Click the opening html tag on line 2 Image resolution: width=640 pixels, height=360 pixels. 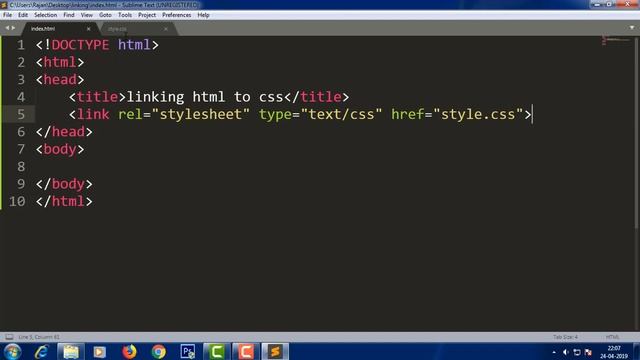60,62
